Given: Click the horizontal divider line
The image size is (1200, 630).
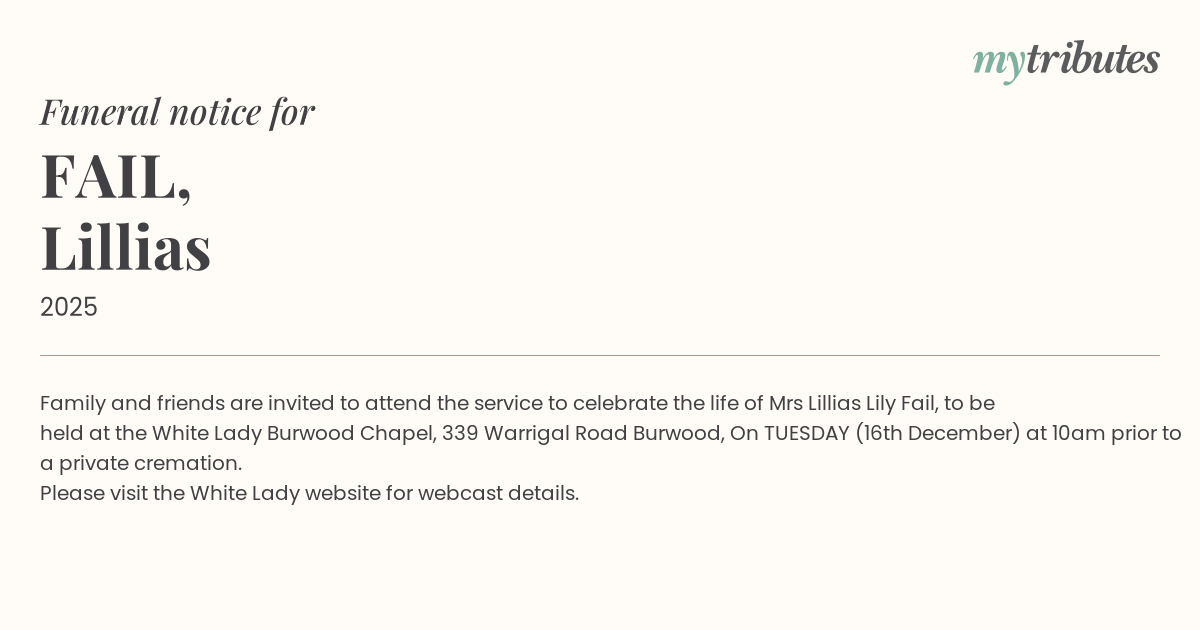Looking at the screenshot, I should (x=600, y=355).
